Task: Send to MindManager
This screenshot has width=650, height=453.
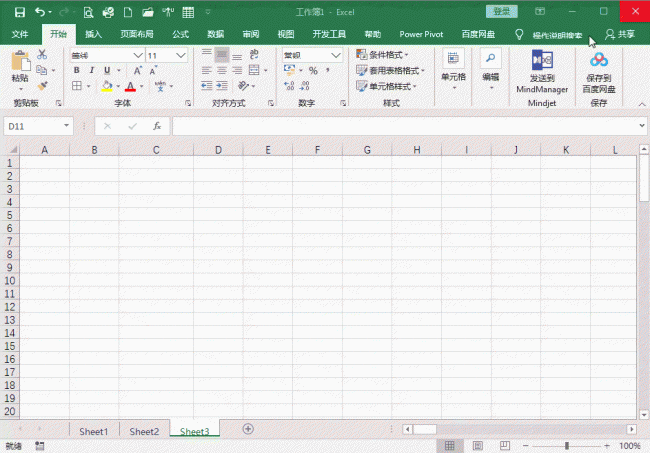Action: pos(542,71)
